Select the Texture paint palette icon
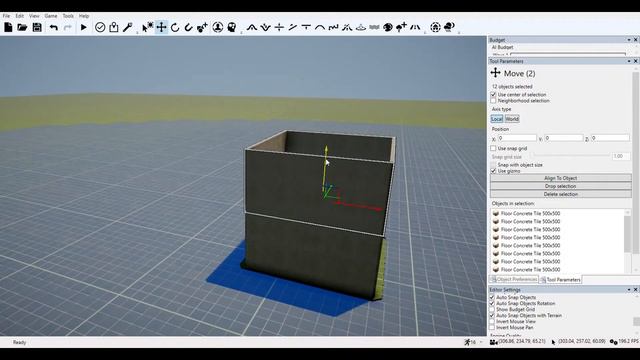Screen dimensions: 640x360 388,27
